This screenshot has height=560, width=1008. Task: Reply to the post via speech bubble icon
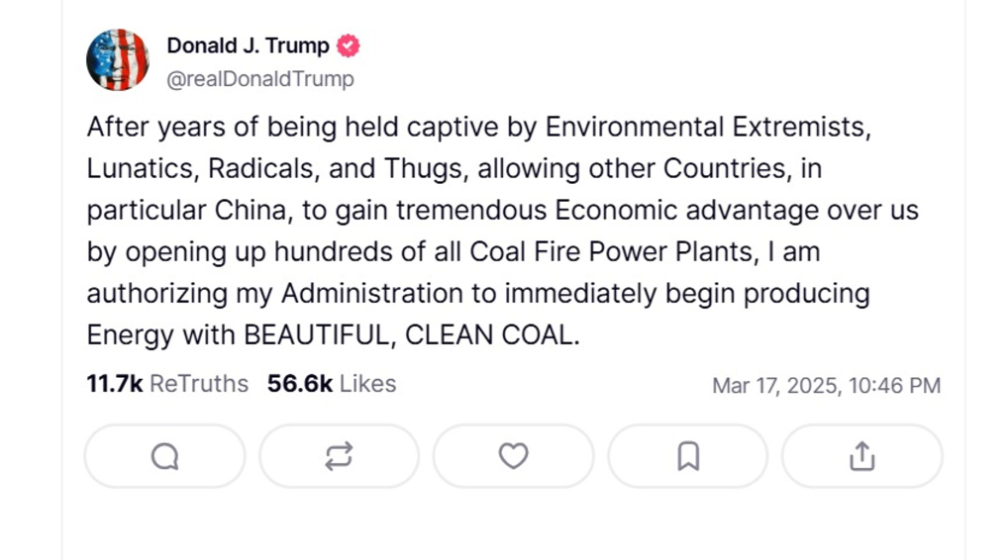click(x=164, y=456)
